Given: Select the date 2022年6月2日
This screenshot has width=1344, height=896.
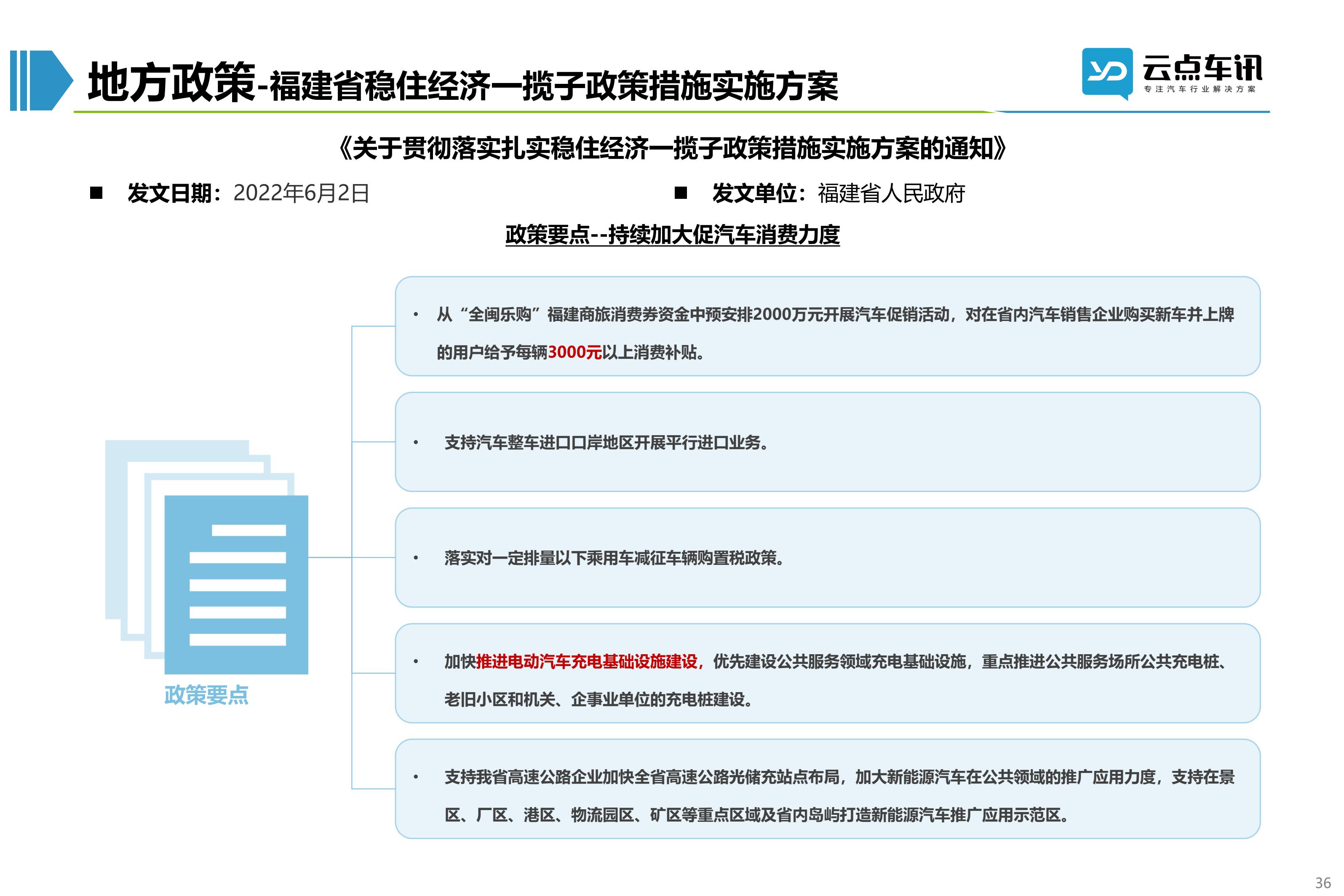Looking at the screenshot, I should (x=302, y=193).
